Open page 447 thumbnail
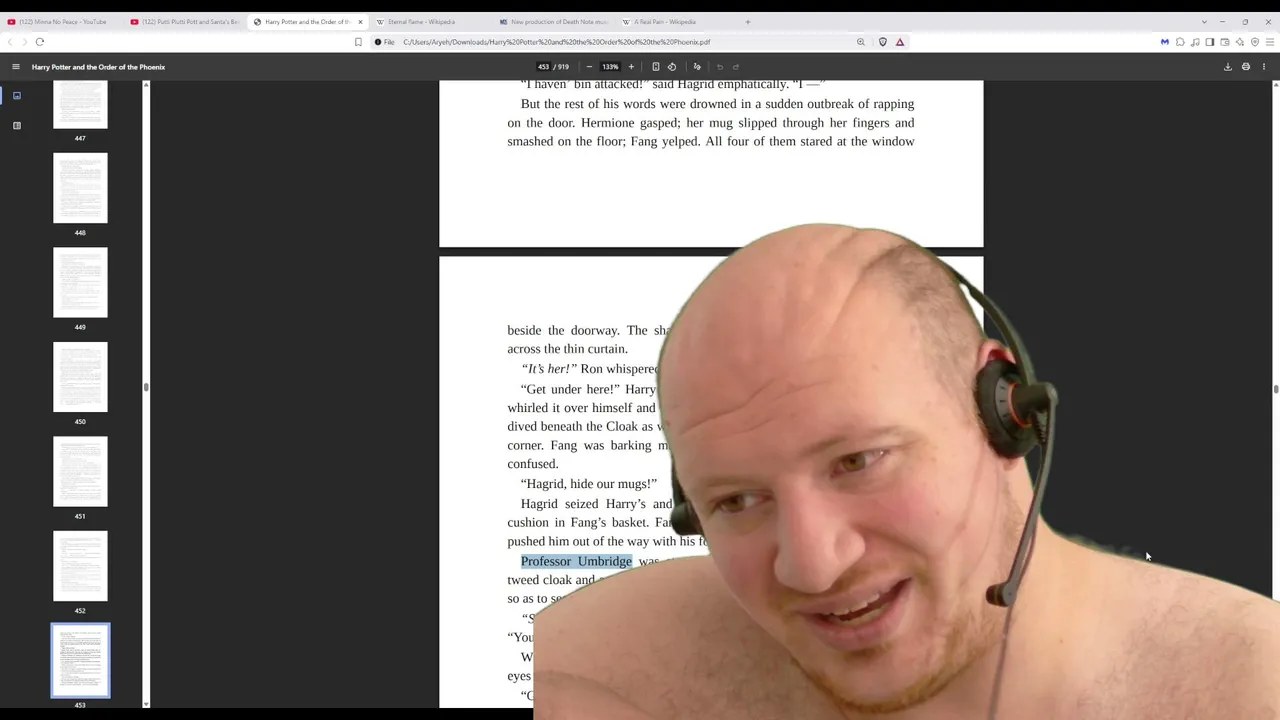Screen dimensions: 1280x720 [80, 104]
